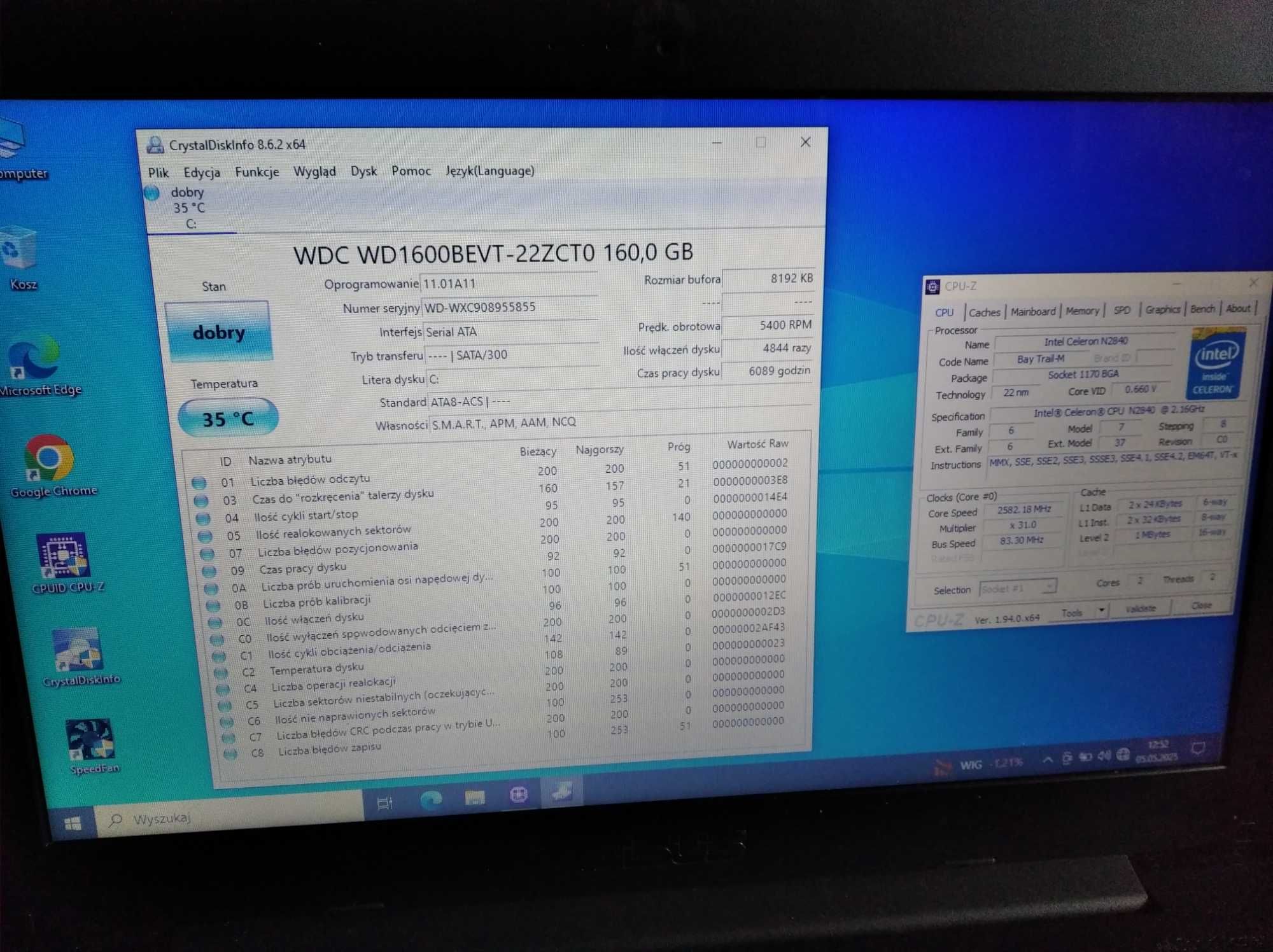Select the C: disk entry under dobry
Viewport: 1273px width, 952px height.
191,223
